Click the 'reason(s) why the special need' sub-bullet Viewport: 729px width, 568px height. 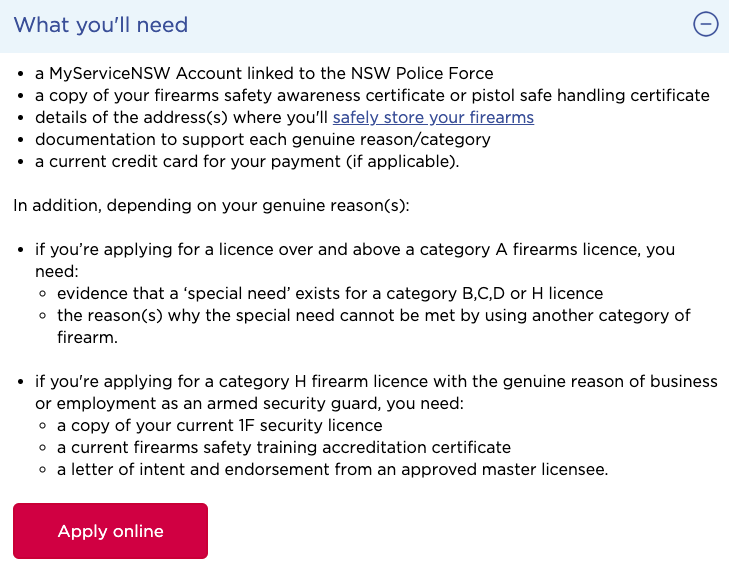(x=373, y=315)
